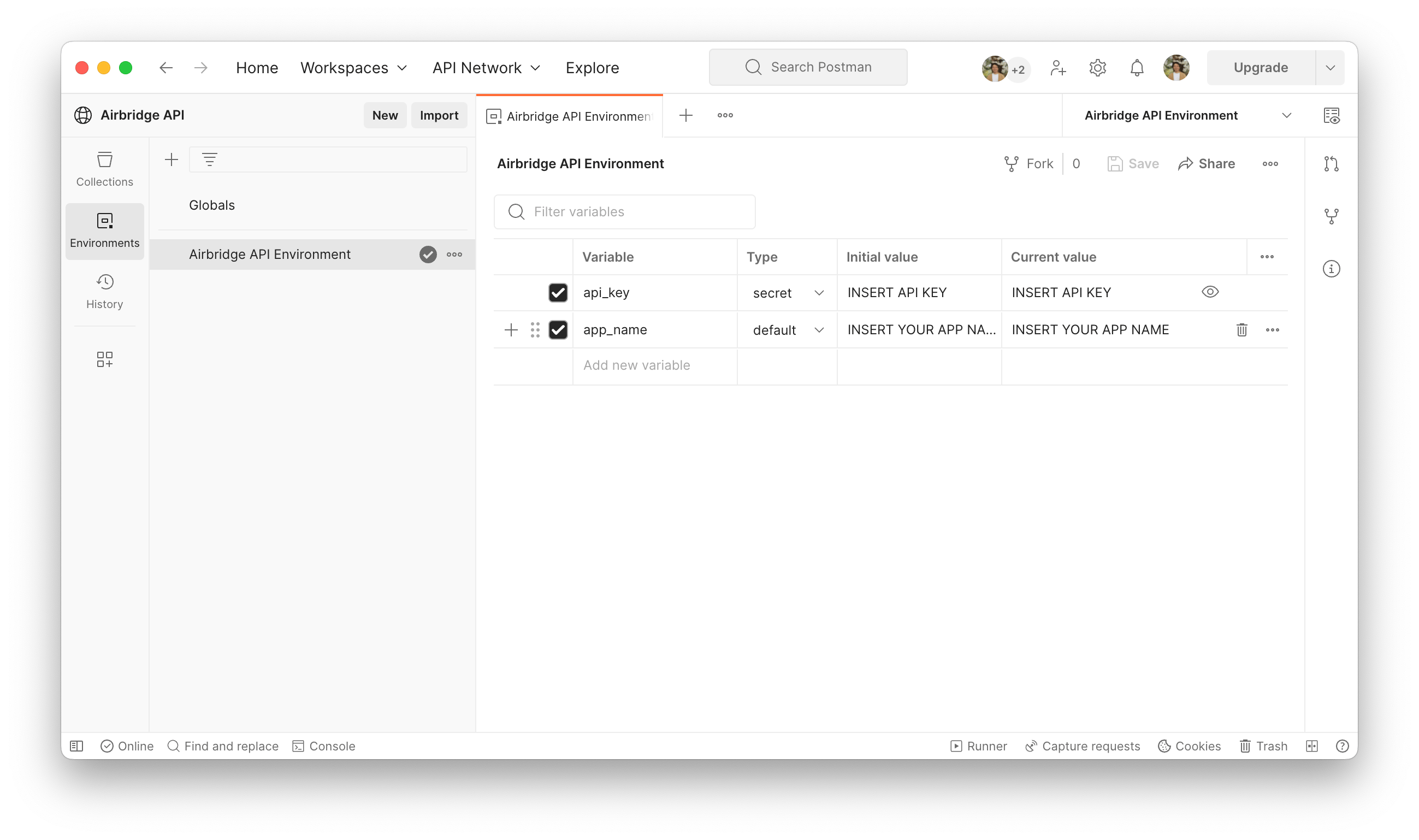Click the user profile avatar
Screen dimensions: 1419x840
coord(1176,68)
